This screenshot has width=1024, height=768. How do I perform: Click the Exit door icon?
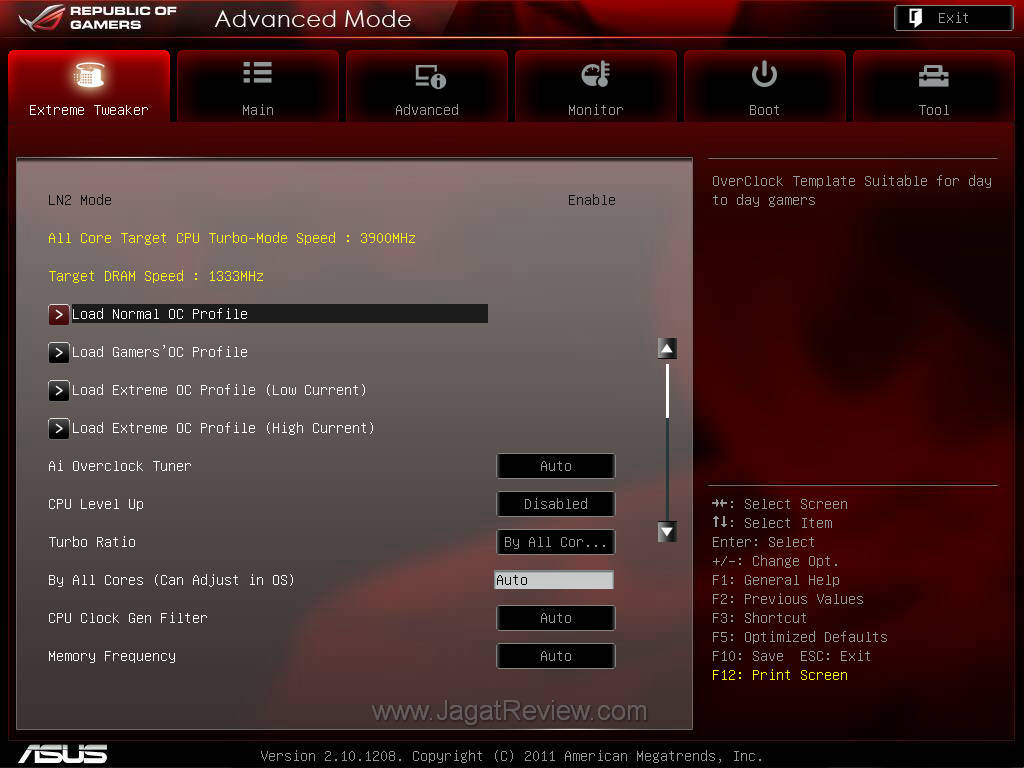[916, 18]
